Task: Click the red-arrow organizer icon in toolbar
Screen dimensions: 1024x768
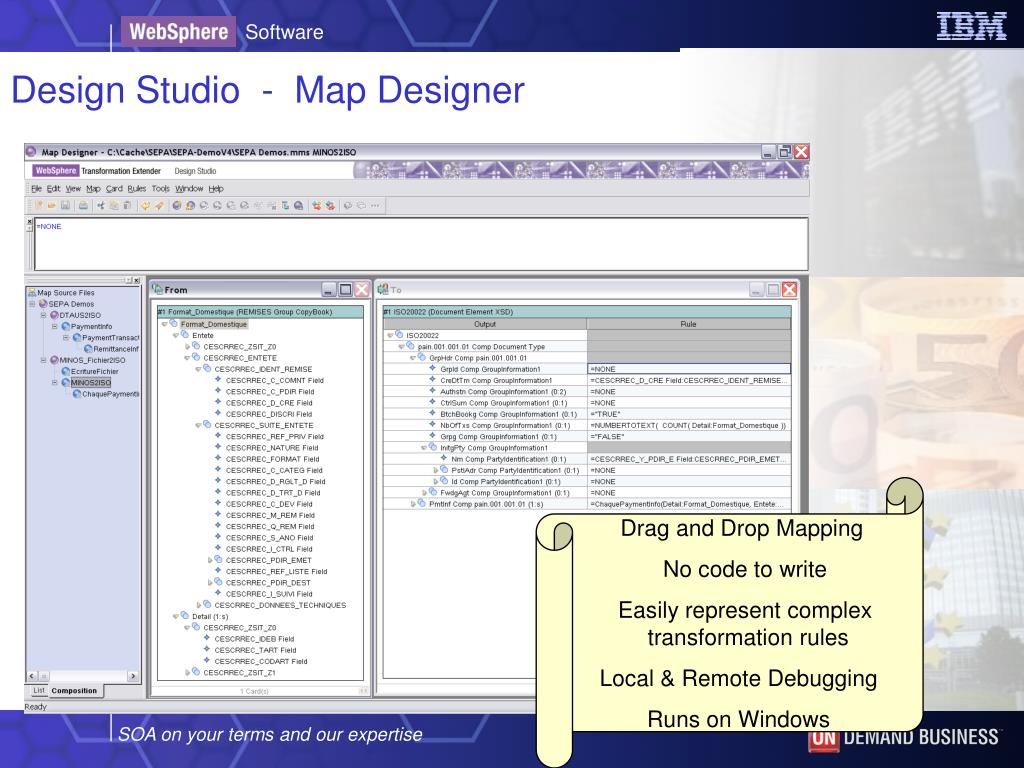Action: click(317, 206)
